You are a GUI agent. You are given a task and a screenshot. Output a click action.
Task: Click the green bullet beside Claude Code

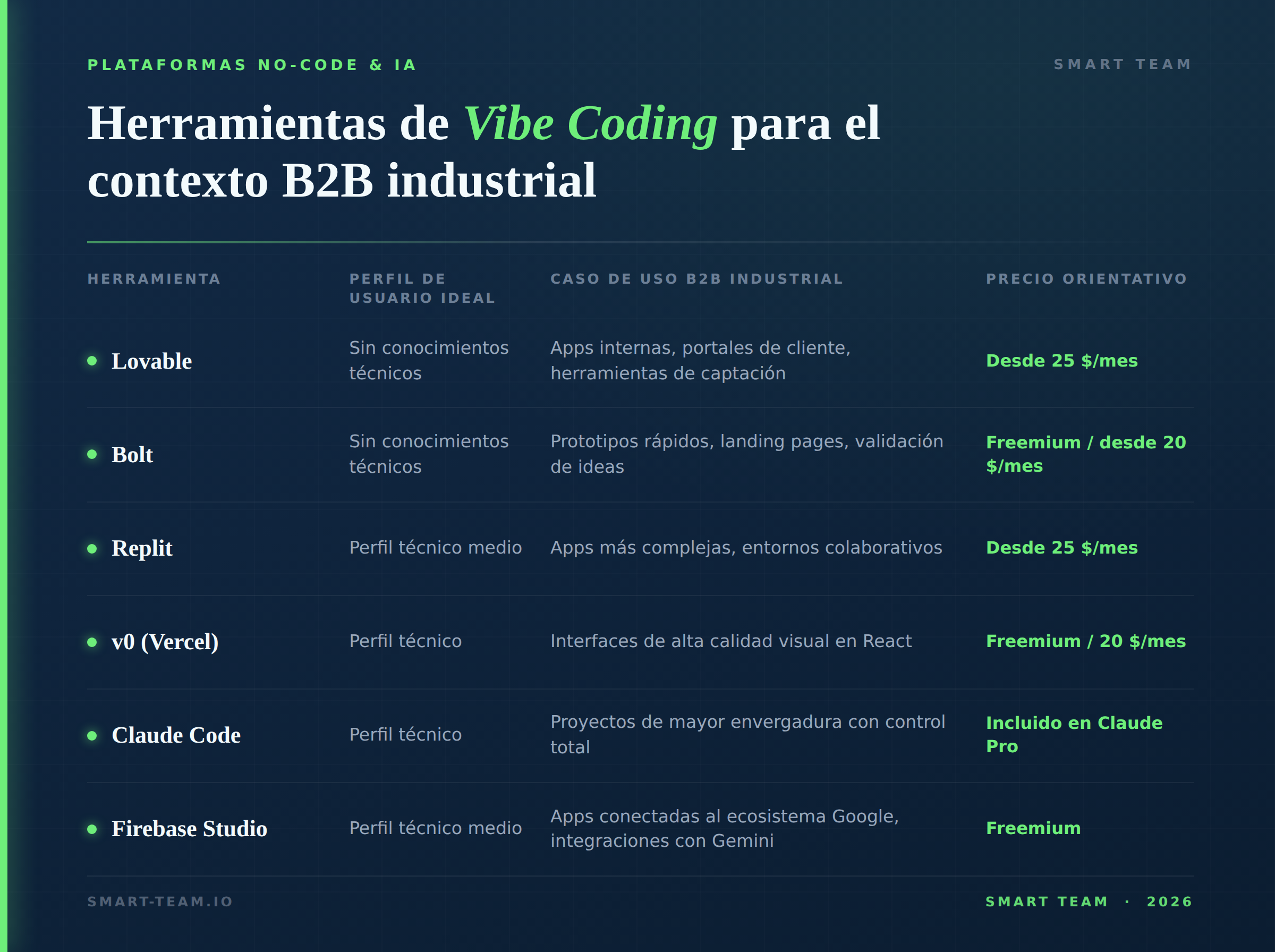91,735
